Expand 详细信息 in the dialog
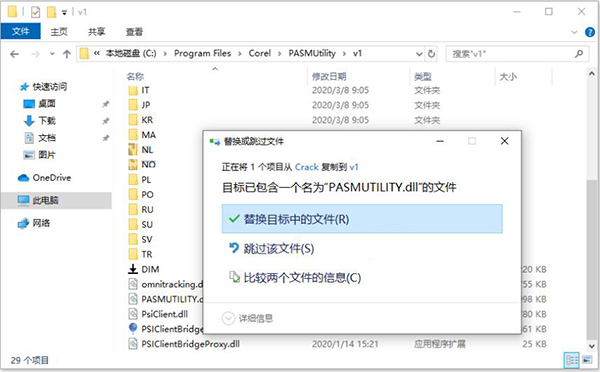The width and height of the screenshot is (600, 372). [248, 318]
